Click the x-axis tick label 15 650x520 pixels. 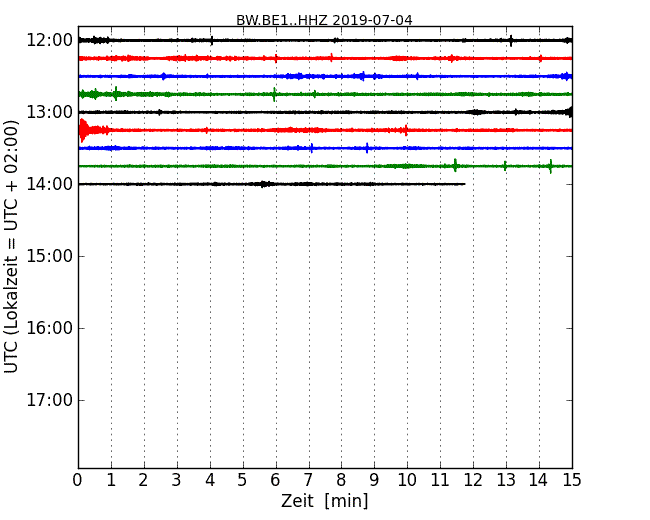coord(572,480)
